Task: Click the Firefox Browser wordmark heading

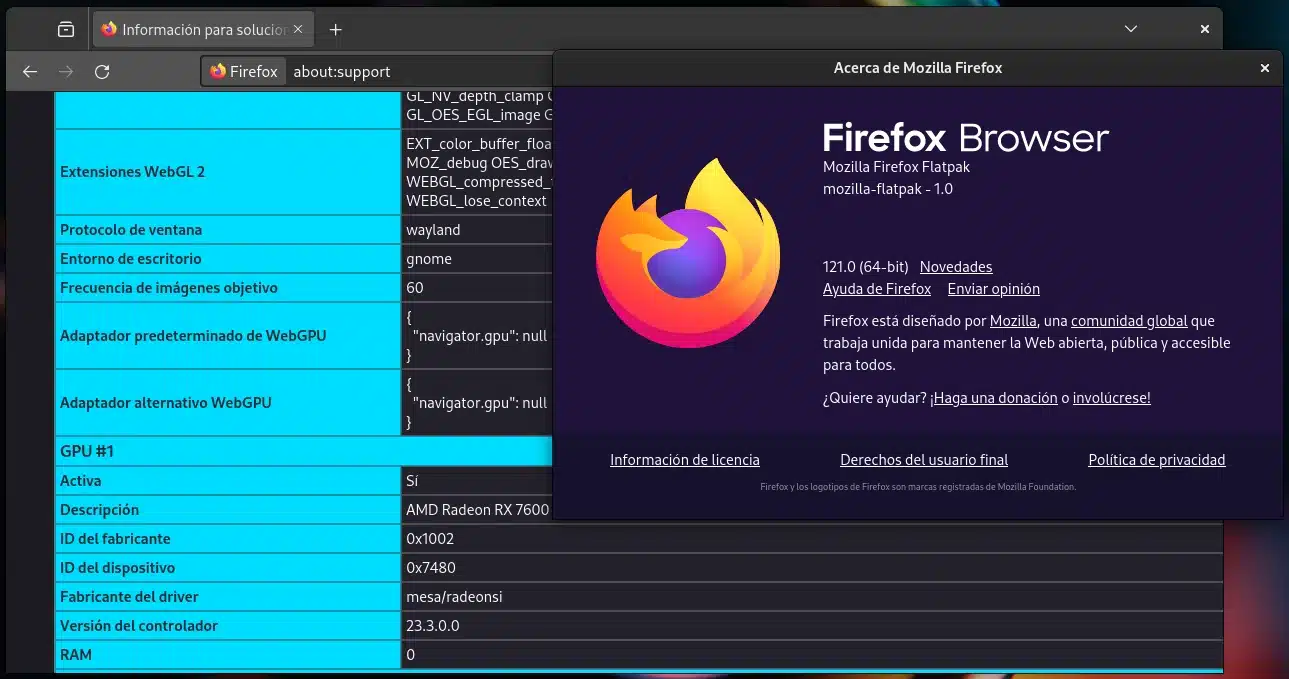Action: pos(966,138)
